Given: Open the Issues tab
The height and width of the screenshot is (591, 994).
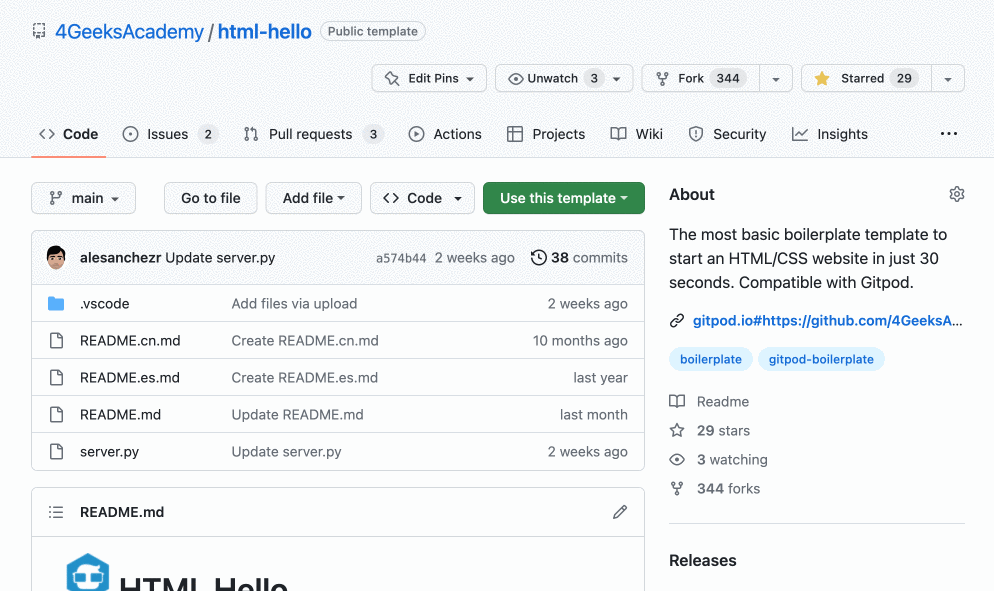Looking at the screenshot, I should click(x=170, y=134).
